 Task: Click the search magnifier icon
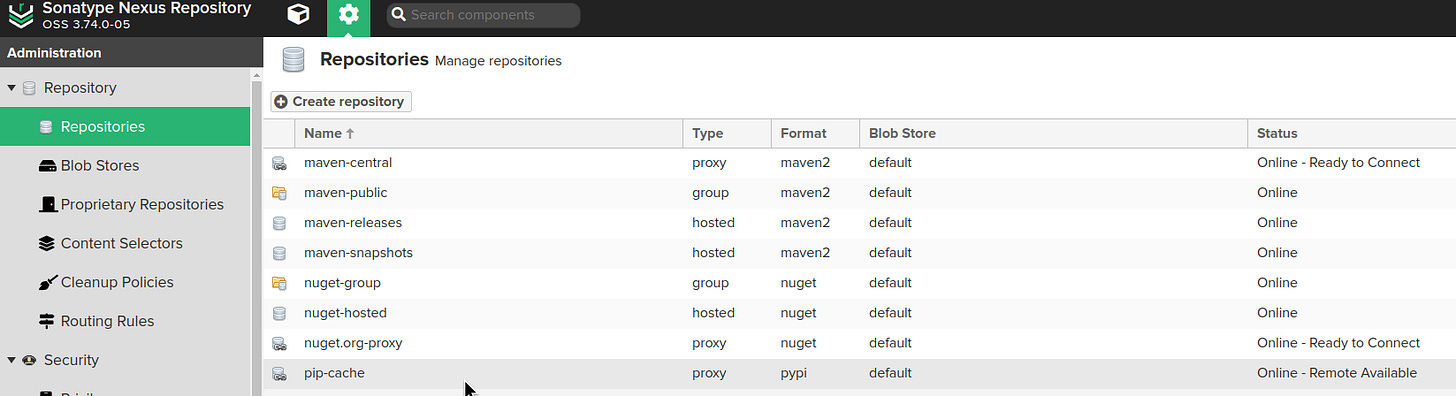pos(398,15)
